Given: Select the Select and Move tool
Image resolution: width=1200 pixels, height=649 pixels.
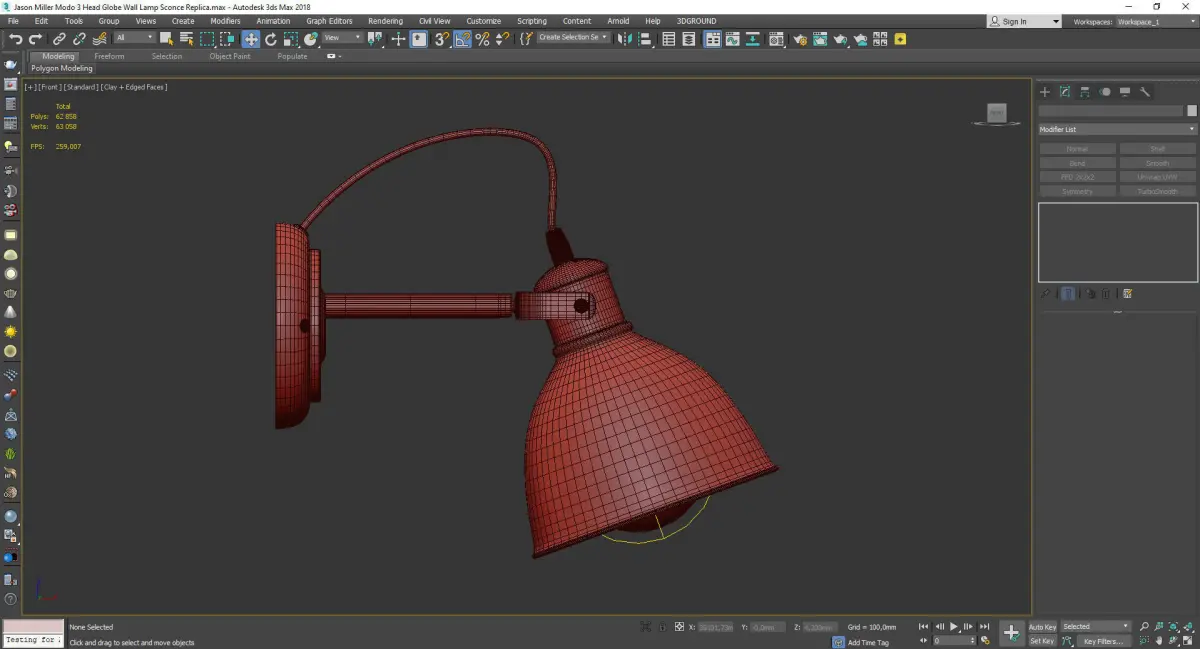Looking at the screenshot, I should pos(250,39).
